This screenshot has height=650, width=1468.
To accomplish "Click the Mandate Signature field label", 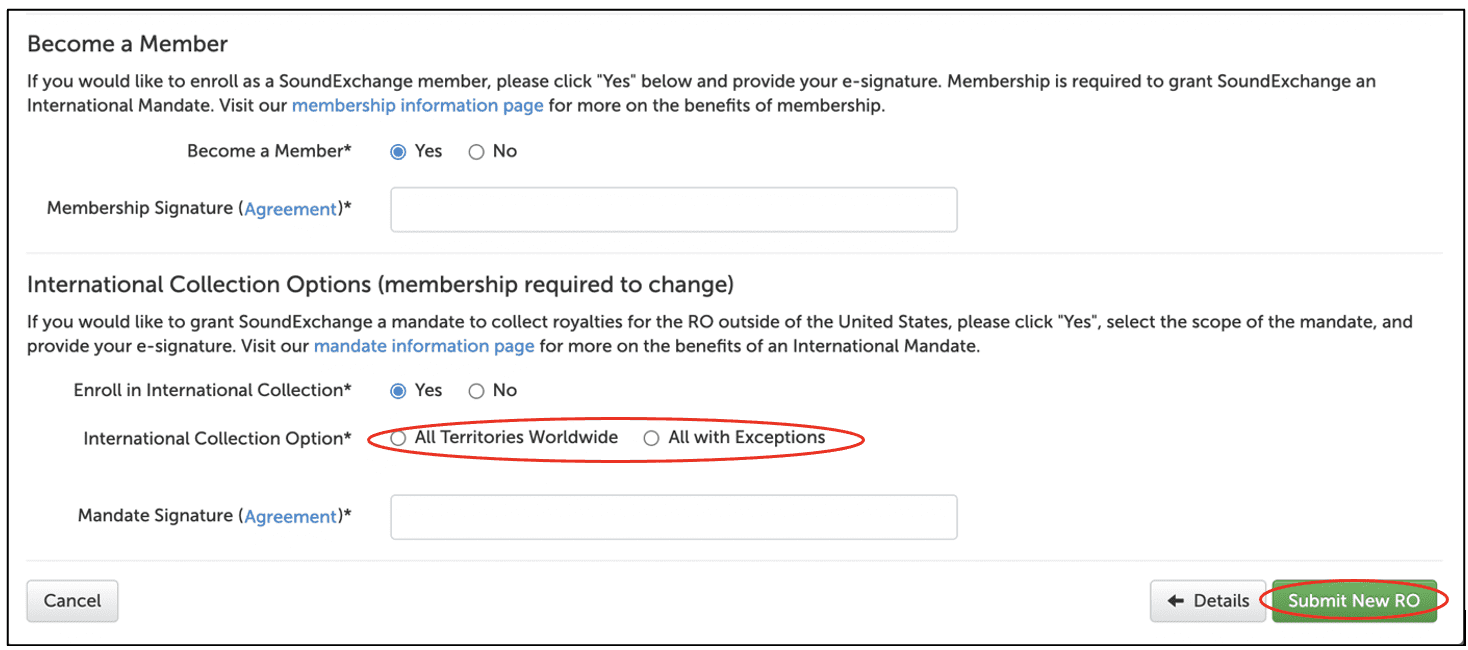I will click(x=157, y=515).
